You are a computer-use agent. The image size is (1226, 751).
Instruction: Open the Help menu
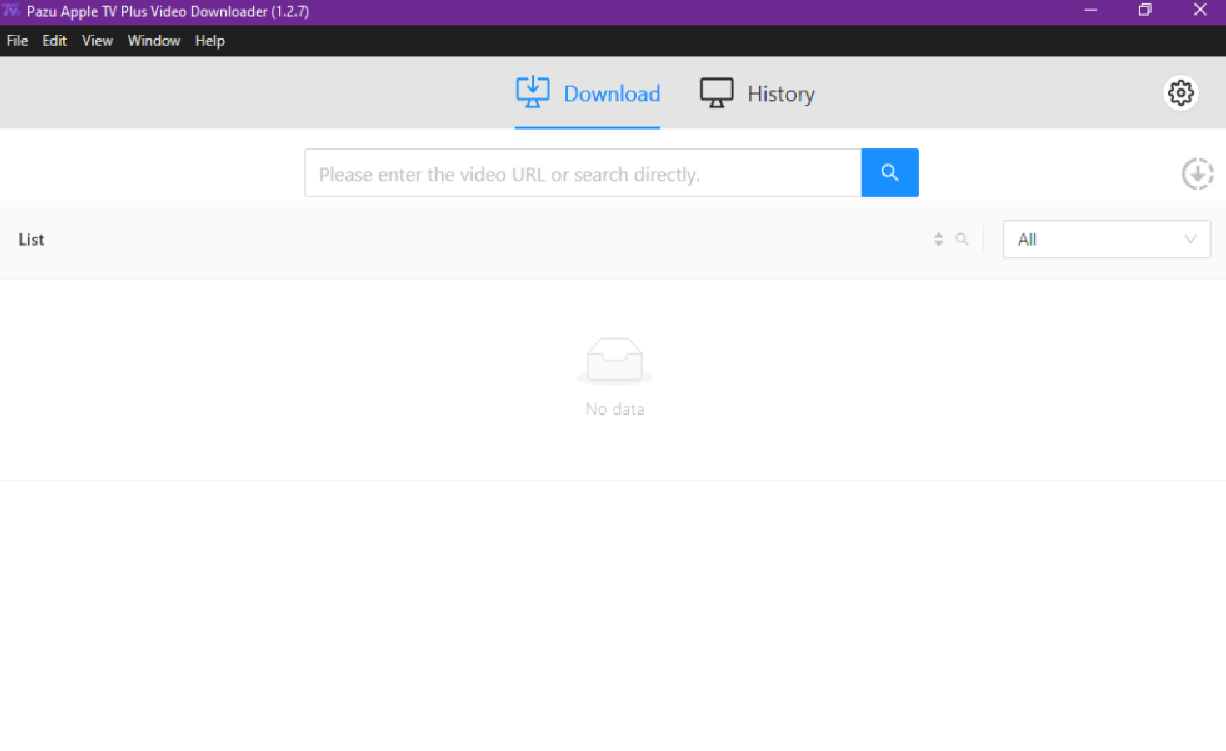pyautogui.click(x=210, y=41)
